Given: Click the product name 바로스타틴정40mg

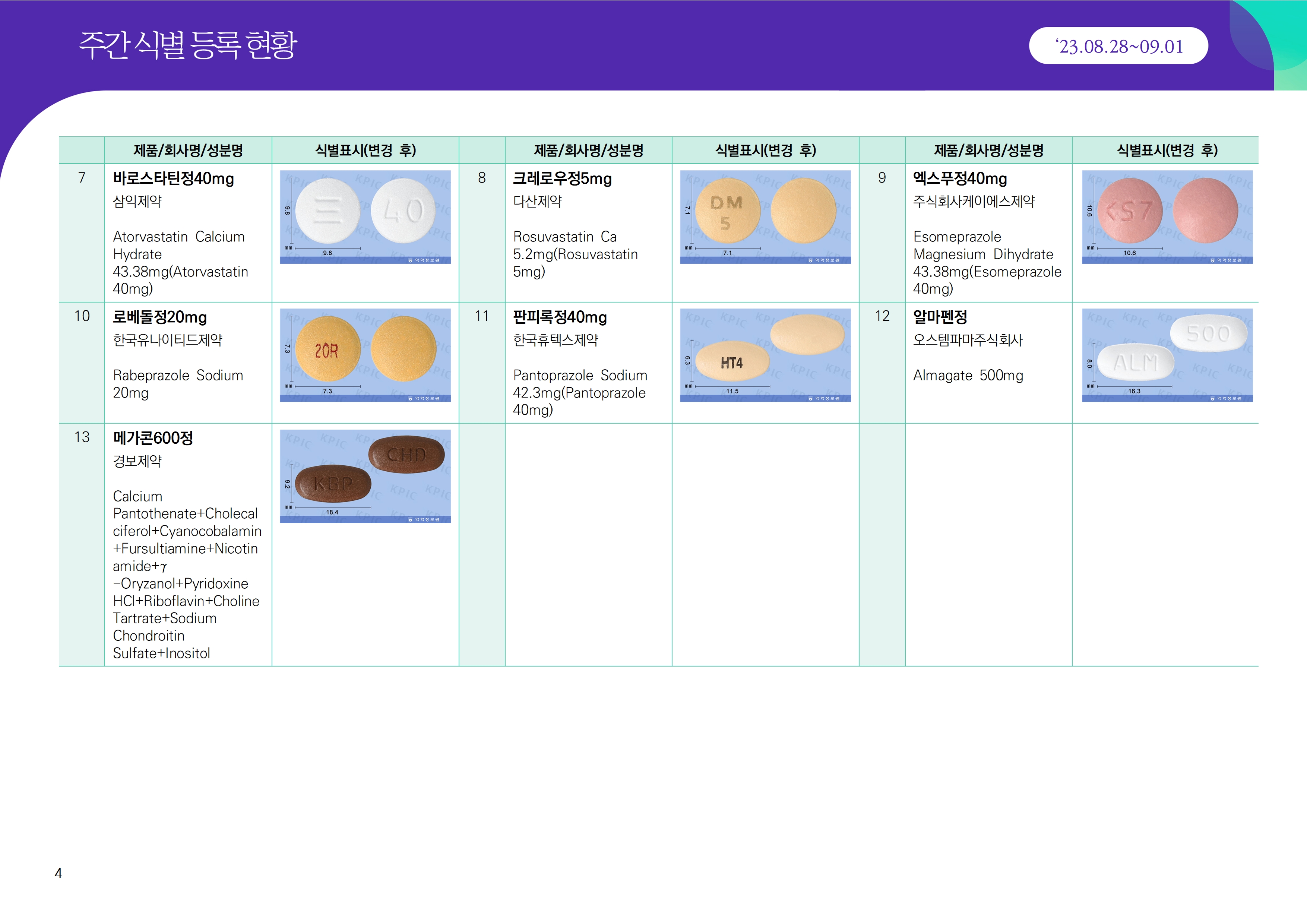Looking at the screenshot, I should (x=174, y=179).
